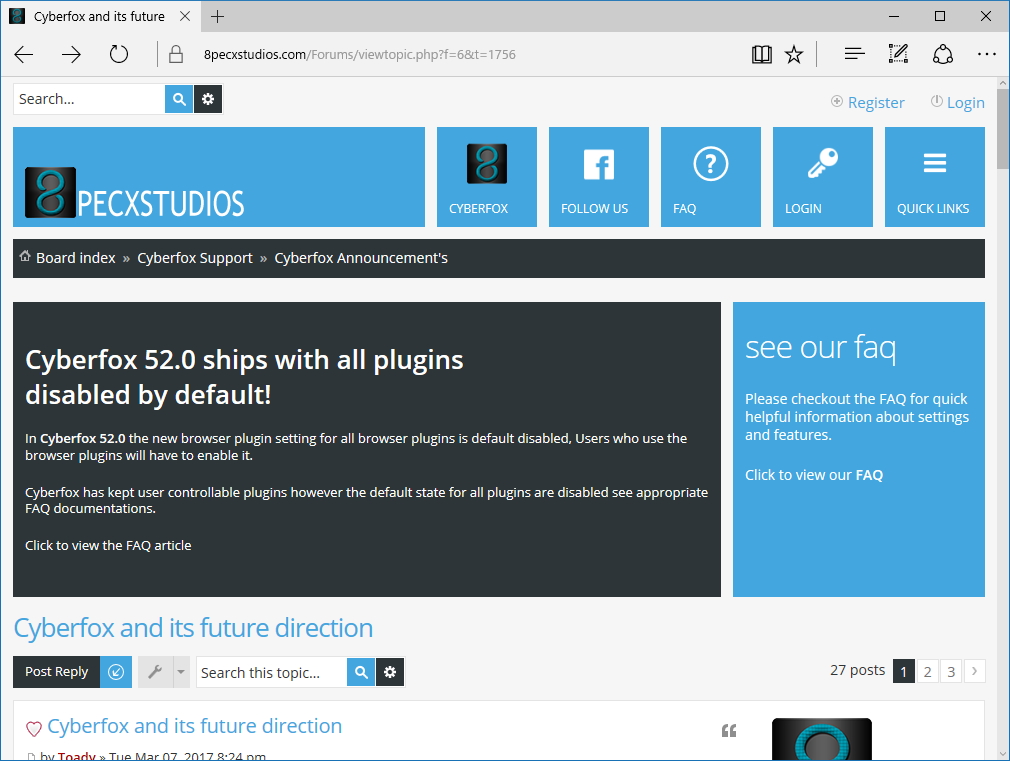1010x761 pixels.
Task: Open topic tools wrench icon
Action: [x=155, y=672]
